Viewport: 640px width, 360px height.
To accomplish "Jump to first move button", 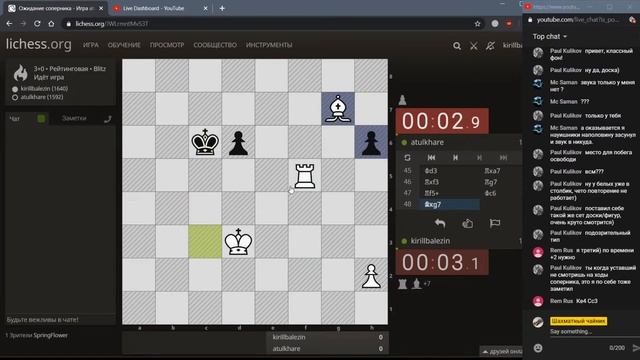I will point(431,158).
